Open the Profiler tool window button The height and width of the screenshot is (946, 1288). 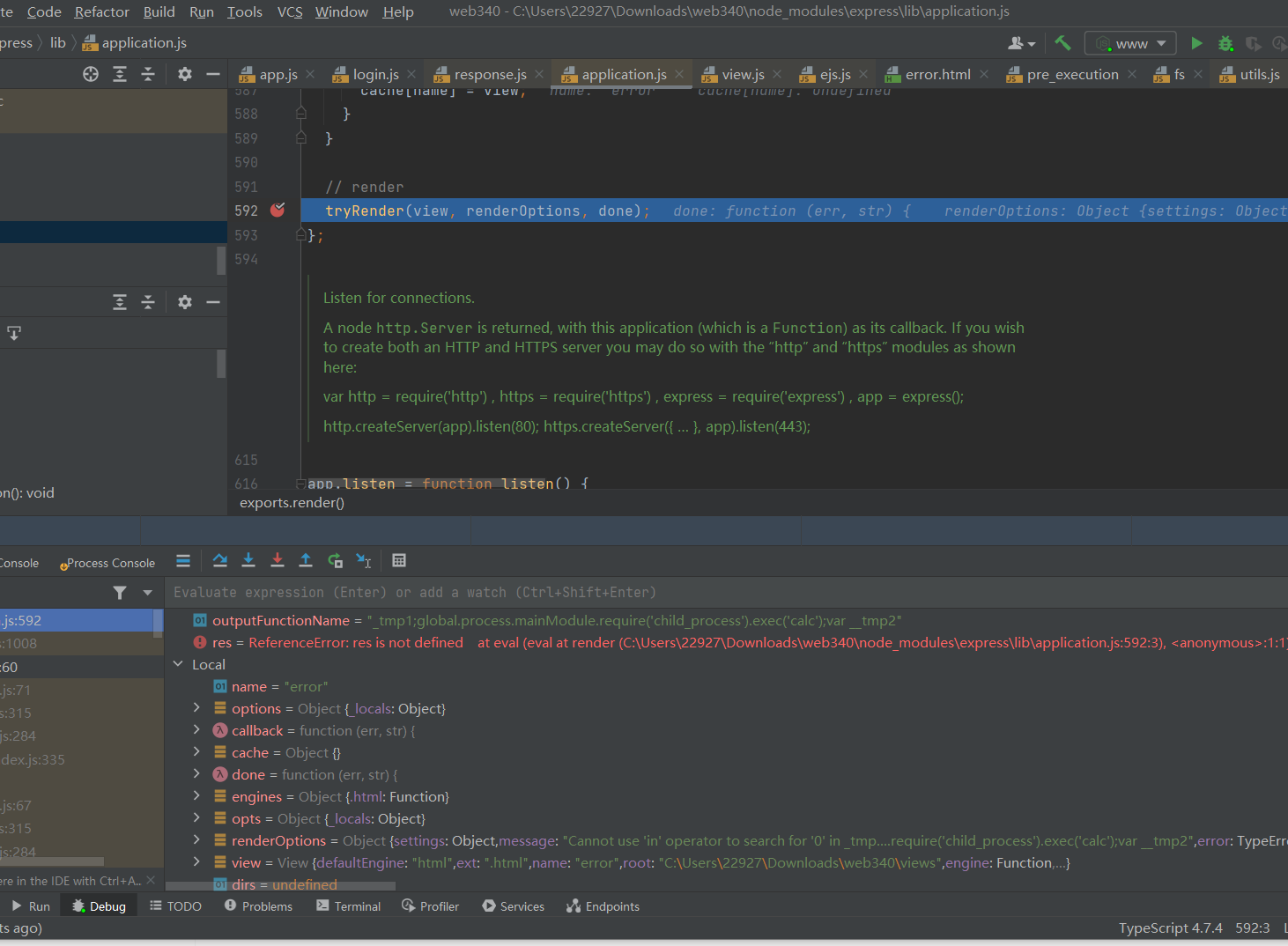coord(431,906)
